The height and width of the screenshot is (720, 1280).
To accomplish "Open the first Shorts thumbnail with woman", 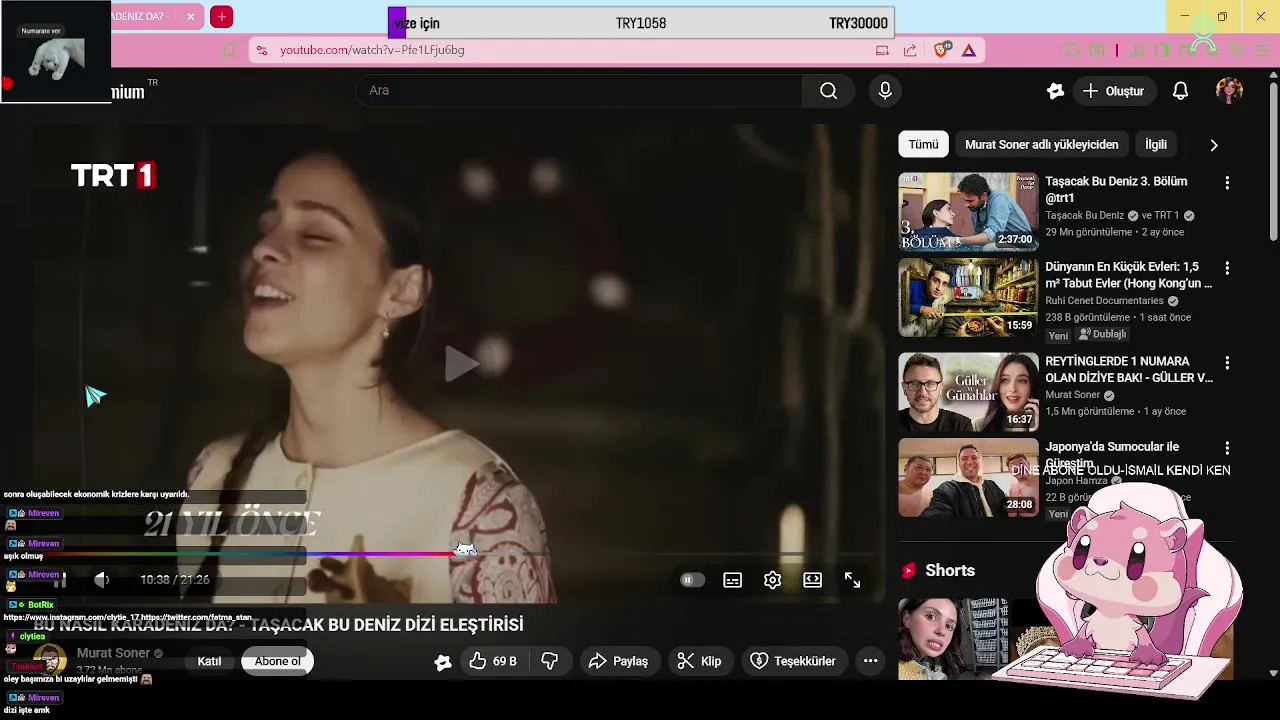I will (952, 639).
